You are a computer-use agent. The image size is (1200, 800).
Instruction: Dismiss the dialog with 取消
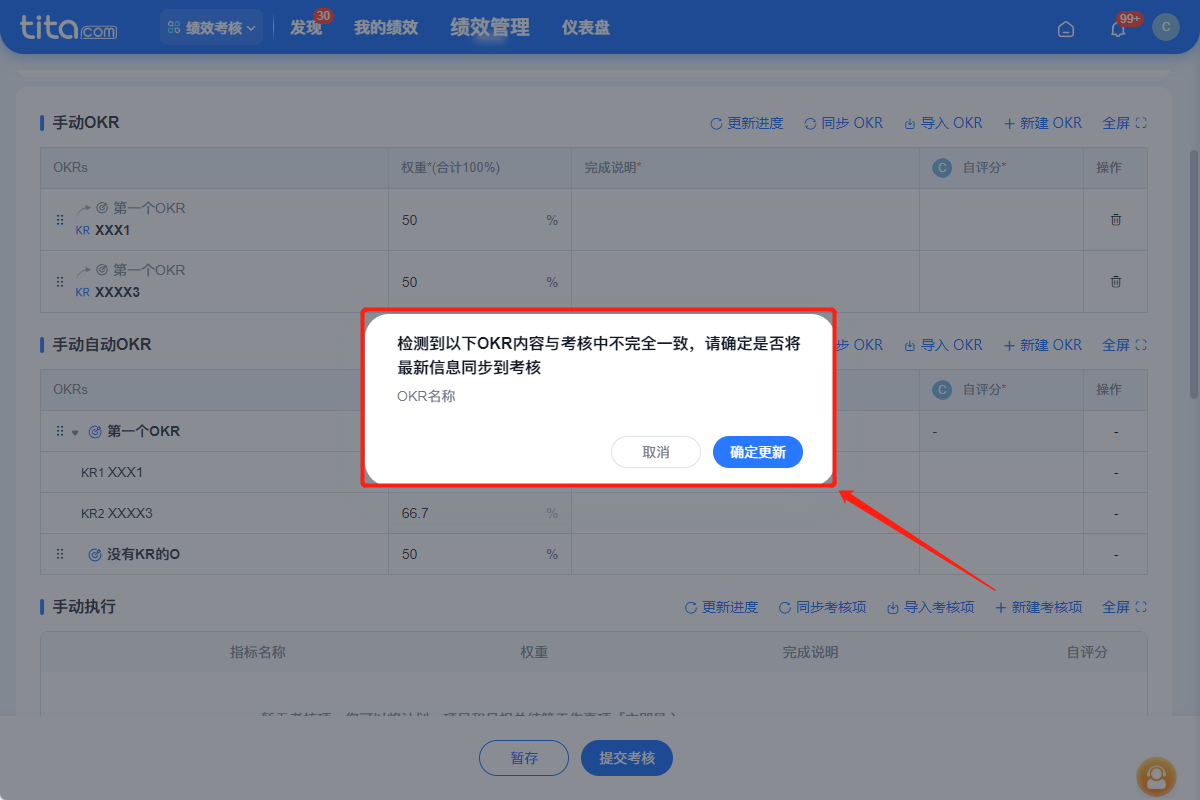[x=656, y=452]
